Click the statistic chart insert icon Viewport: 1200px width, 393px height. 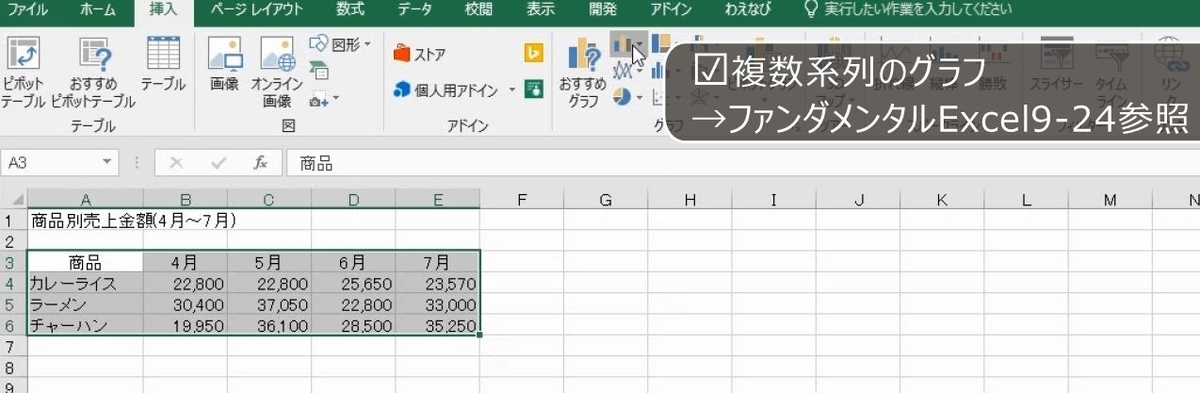coord(658,71)
